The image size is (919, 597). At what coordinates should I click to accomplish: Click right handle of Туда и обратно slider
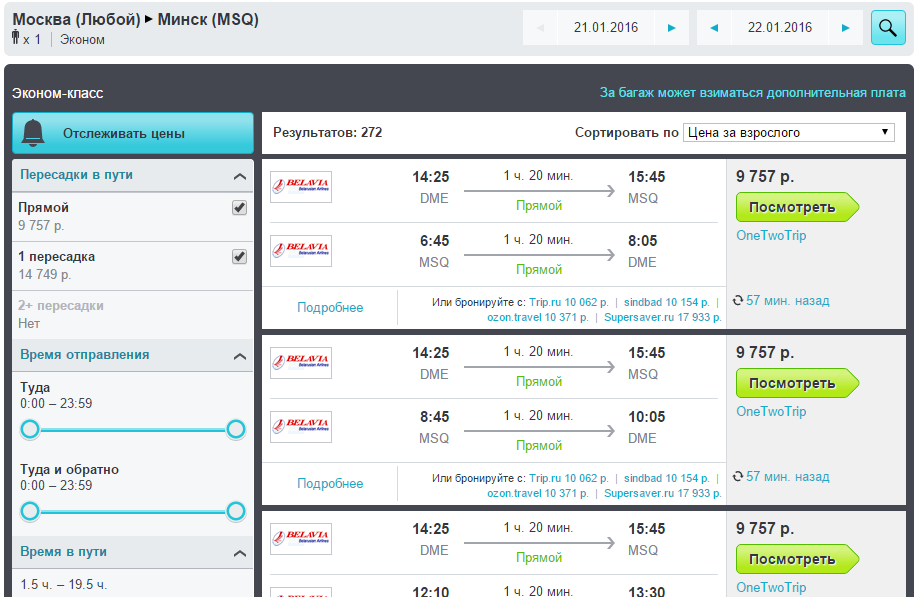click(236, 511)
